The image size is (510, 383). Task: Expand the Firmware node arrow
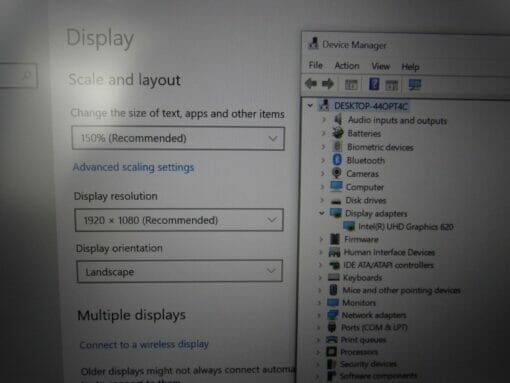pyautogui.click(x=321, y=239)
